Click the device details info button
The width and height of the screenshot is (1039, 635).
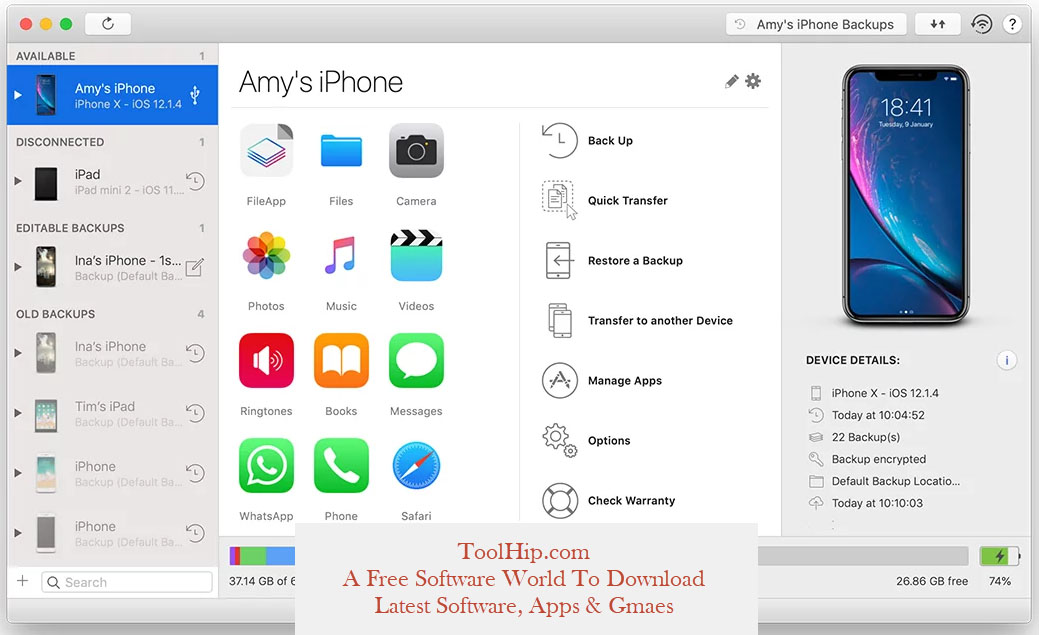pos(1007,360)
